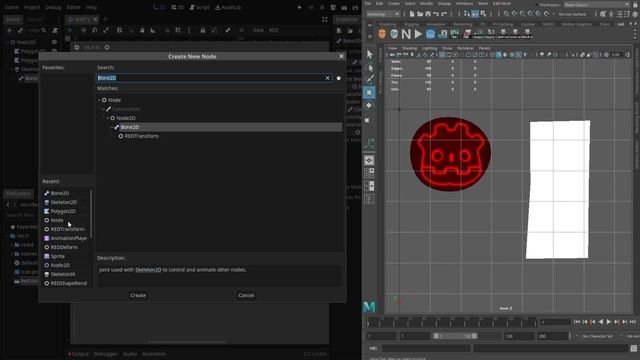
Task: Click the Maya logo icon at lower left
Action: 369,307
